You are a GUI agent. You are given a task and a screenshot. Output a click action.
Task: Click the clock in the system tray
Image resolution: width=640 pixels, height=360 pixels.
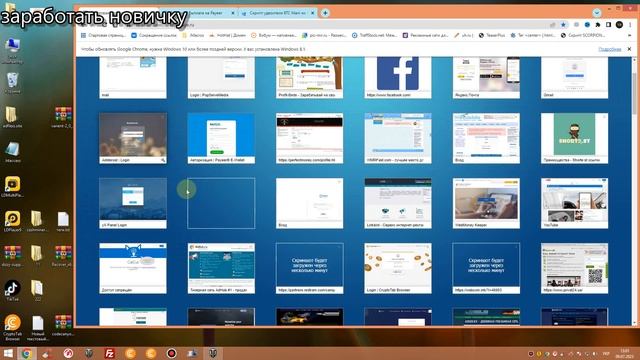point(625,353)
